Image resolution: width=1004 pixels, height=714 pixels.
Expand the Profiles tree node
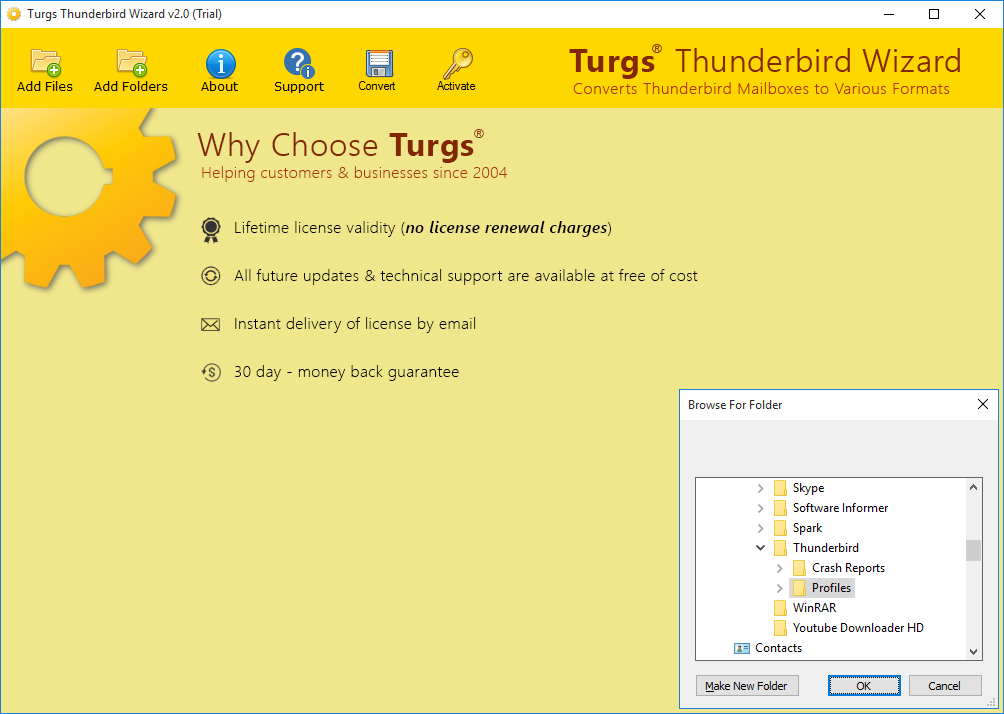pyautogui.click(x=779, y=588)
